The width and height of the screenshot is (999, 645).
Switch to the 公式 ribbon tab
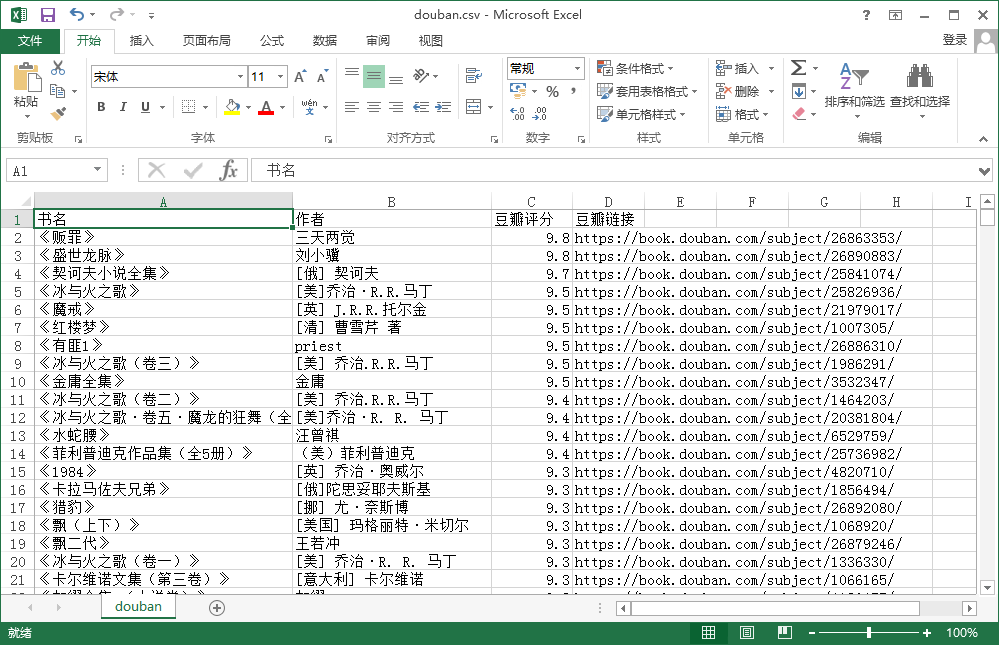click(272, 41)
